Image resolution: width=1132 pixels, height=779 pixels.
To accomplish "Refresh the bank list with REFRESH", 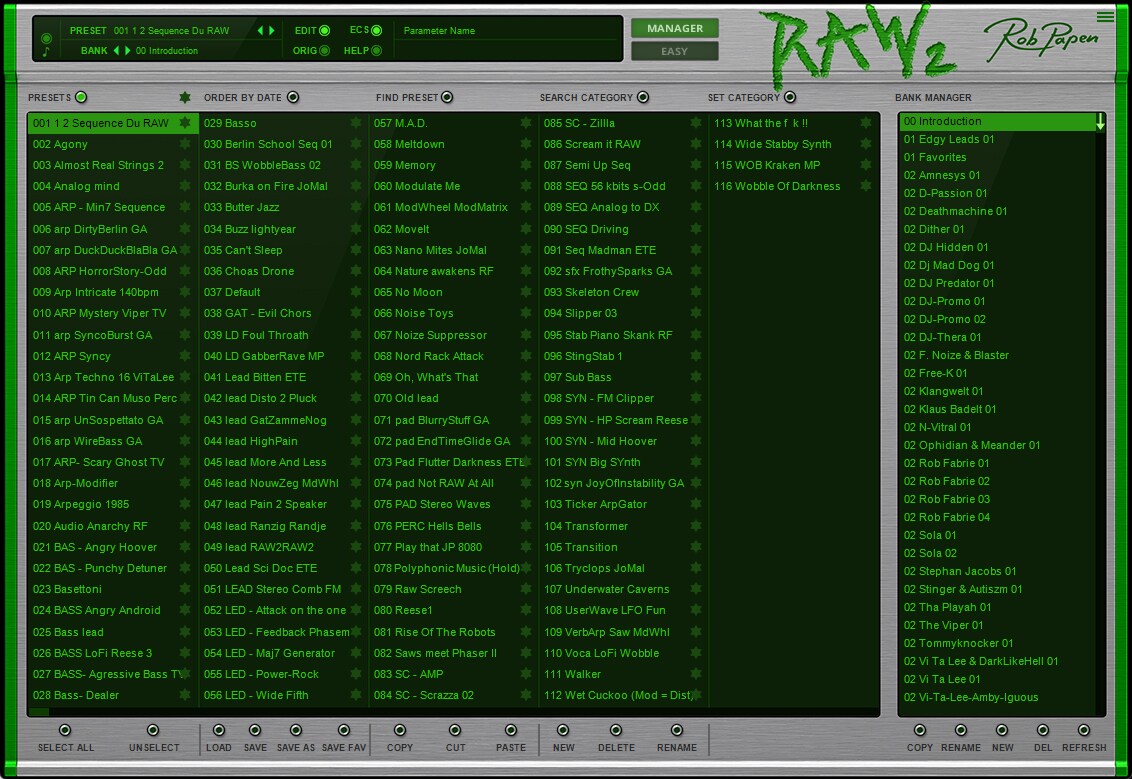I will point(1084,730).
